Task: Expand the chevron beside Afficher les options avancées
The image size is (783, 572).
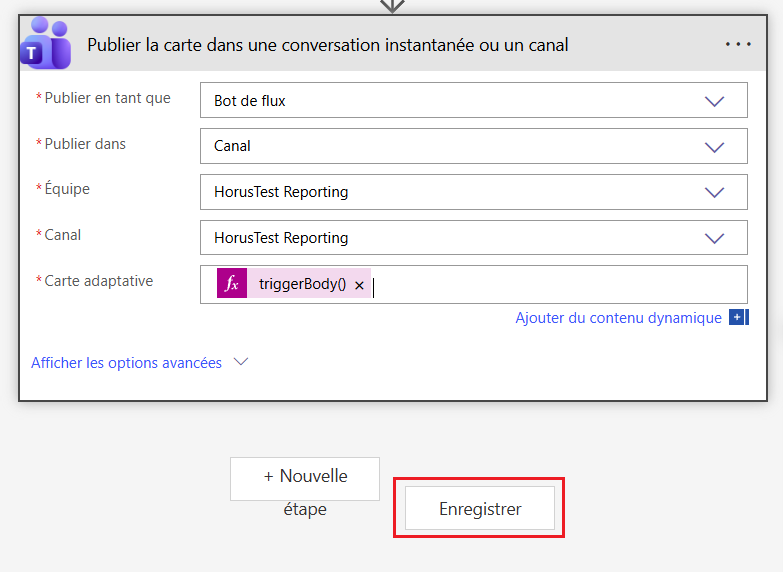Action: click(240, 363)
